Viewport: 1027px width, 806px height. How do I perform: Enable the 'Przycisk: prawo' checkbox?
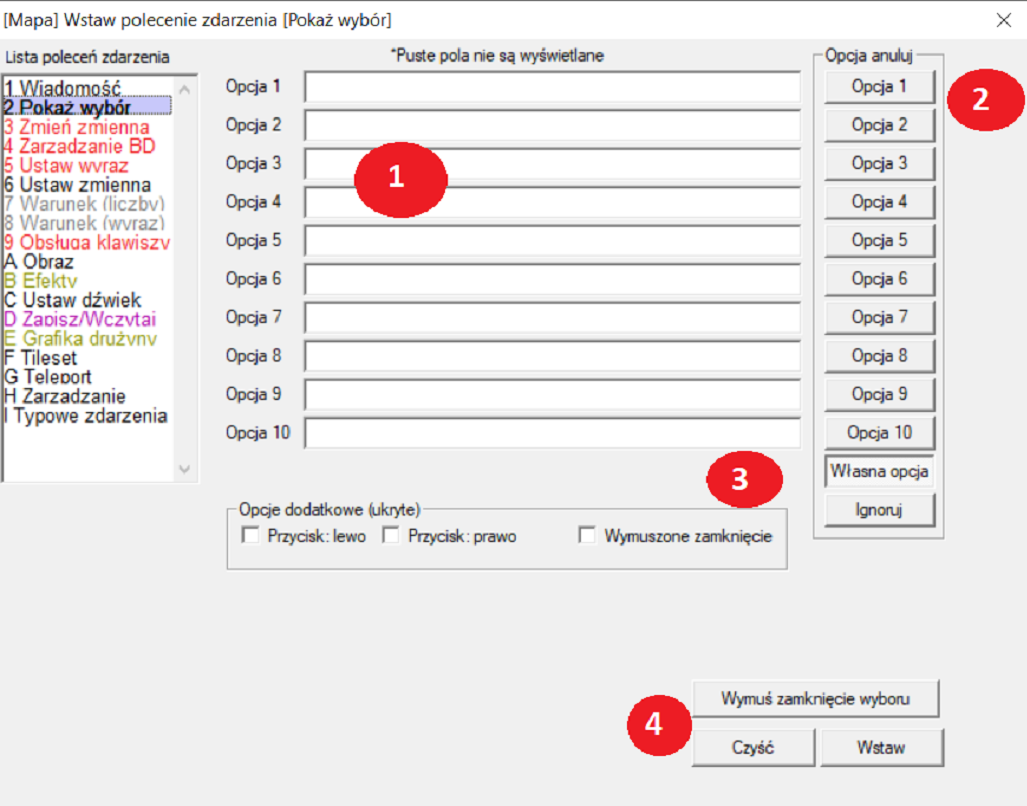coord(391,536)
